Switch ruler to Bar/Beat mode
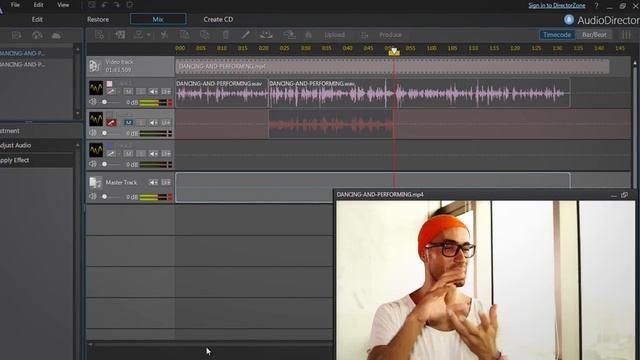Viewport: 640px width, 360px height. (x=594, y=35)
